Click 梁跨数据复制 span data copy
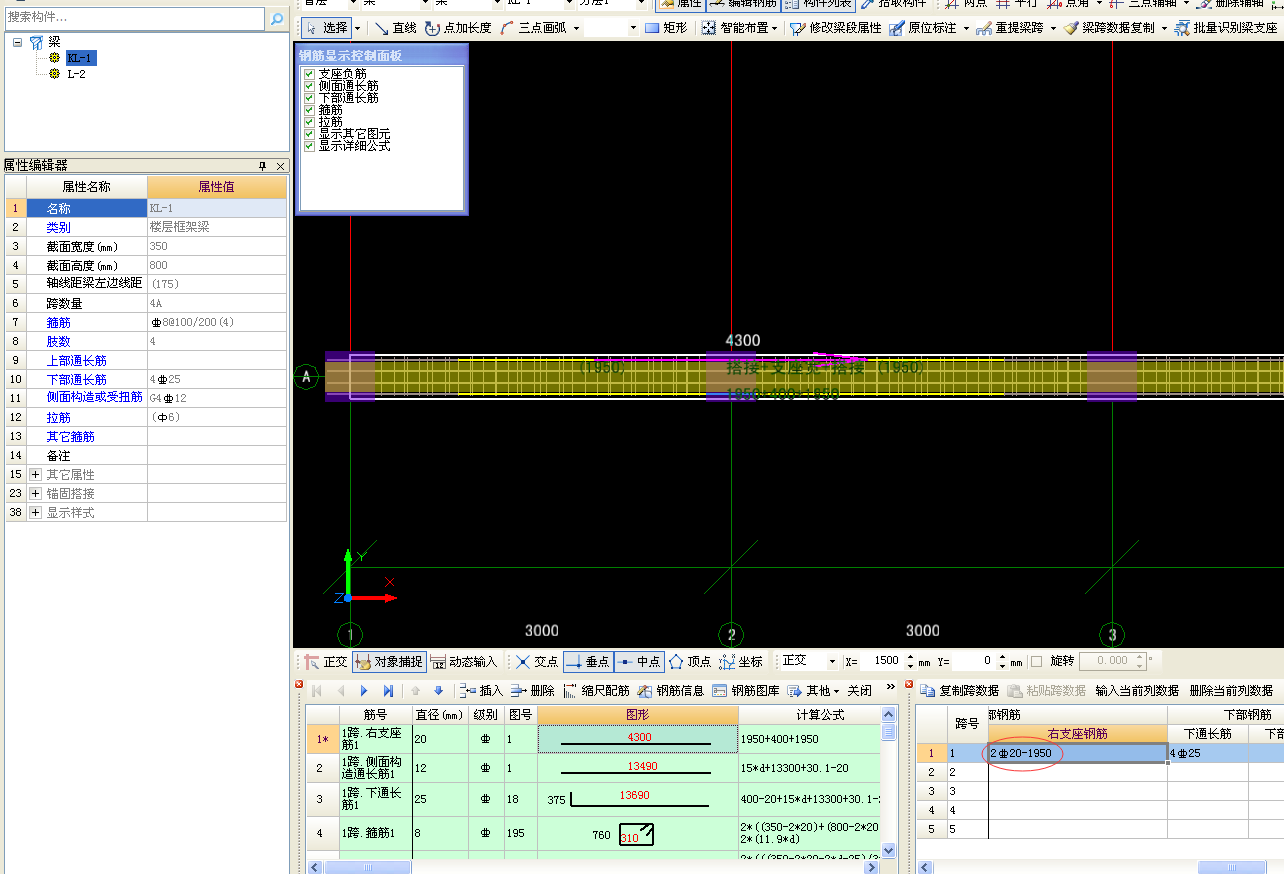This screenshot has height=874, width=1284. 1110,28
